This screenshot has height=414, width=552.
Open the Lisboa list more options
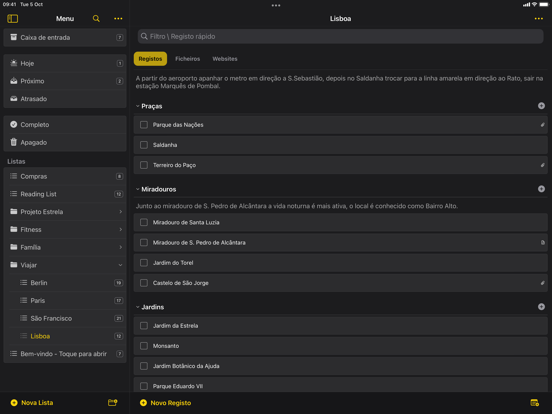coord(539,18)
